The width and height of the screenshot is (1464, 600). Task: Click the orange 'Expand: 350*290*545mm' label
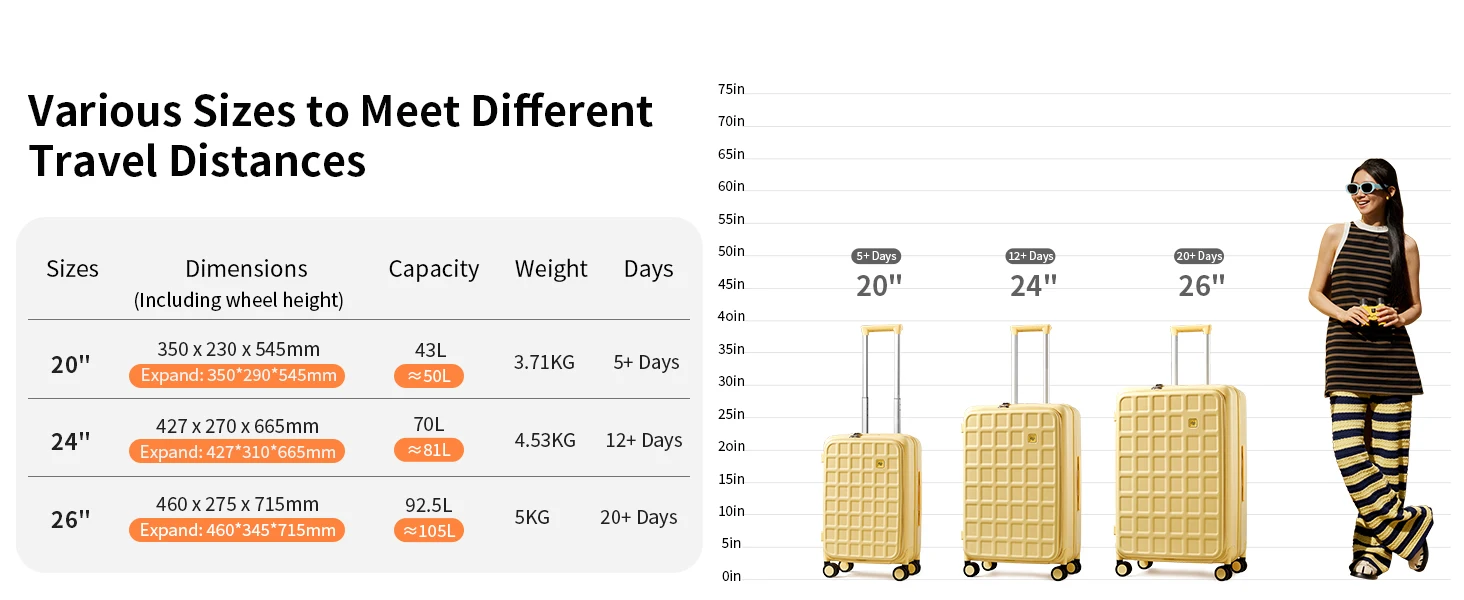pyautogui.click(x=237, y=376)
